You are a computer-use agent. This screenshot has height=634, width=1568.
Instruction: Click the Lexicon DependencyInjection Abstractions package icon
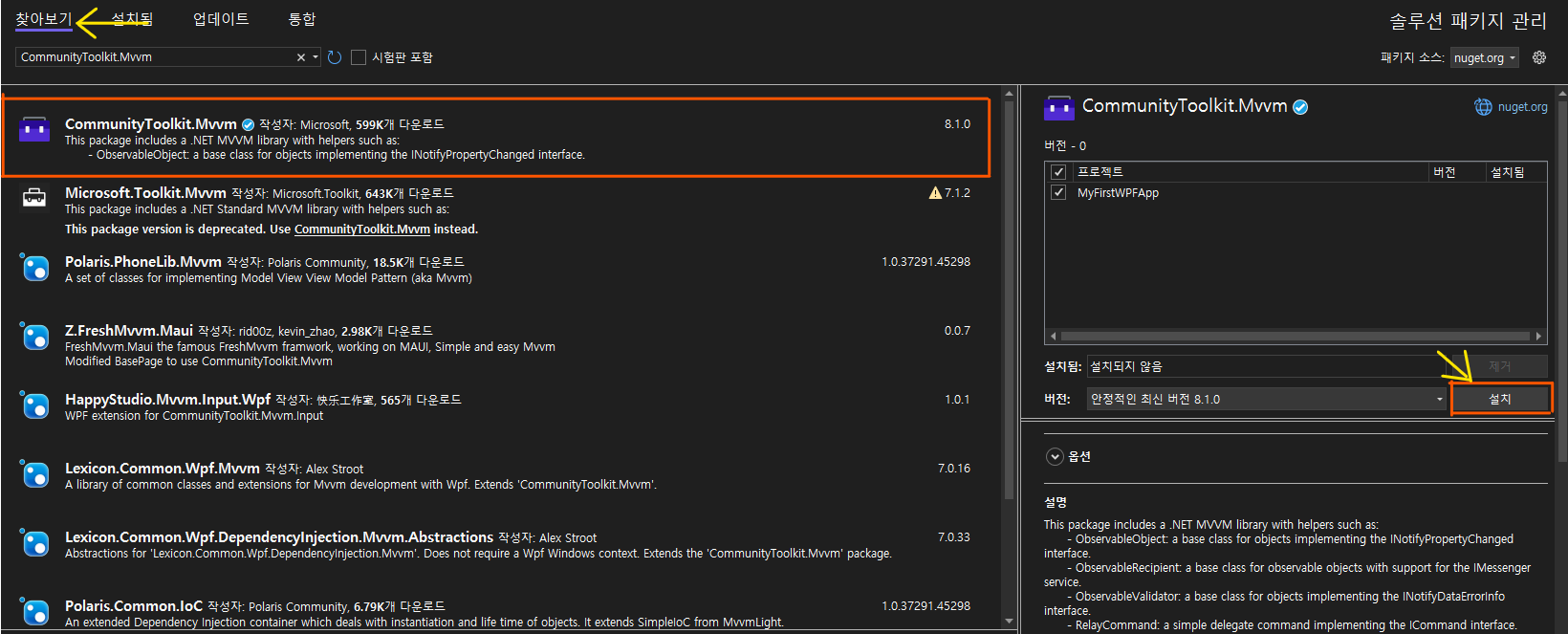coord(34,543)
